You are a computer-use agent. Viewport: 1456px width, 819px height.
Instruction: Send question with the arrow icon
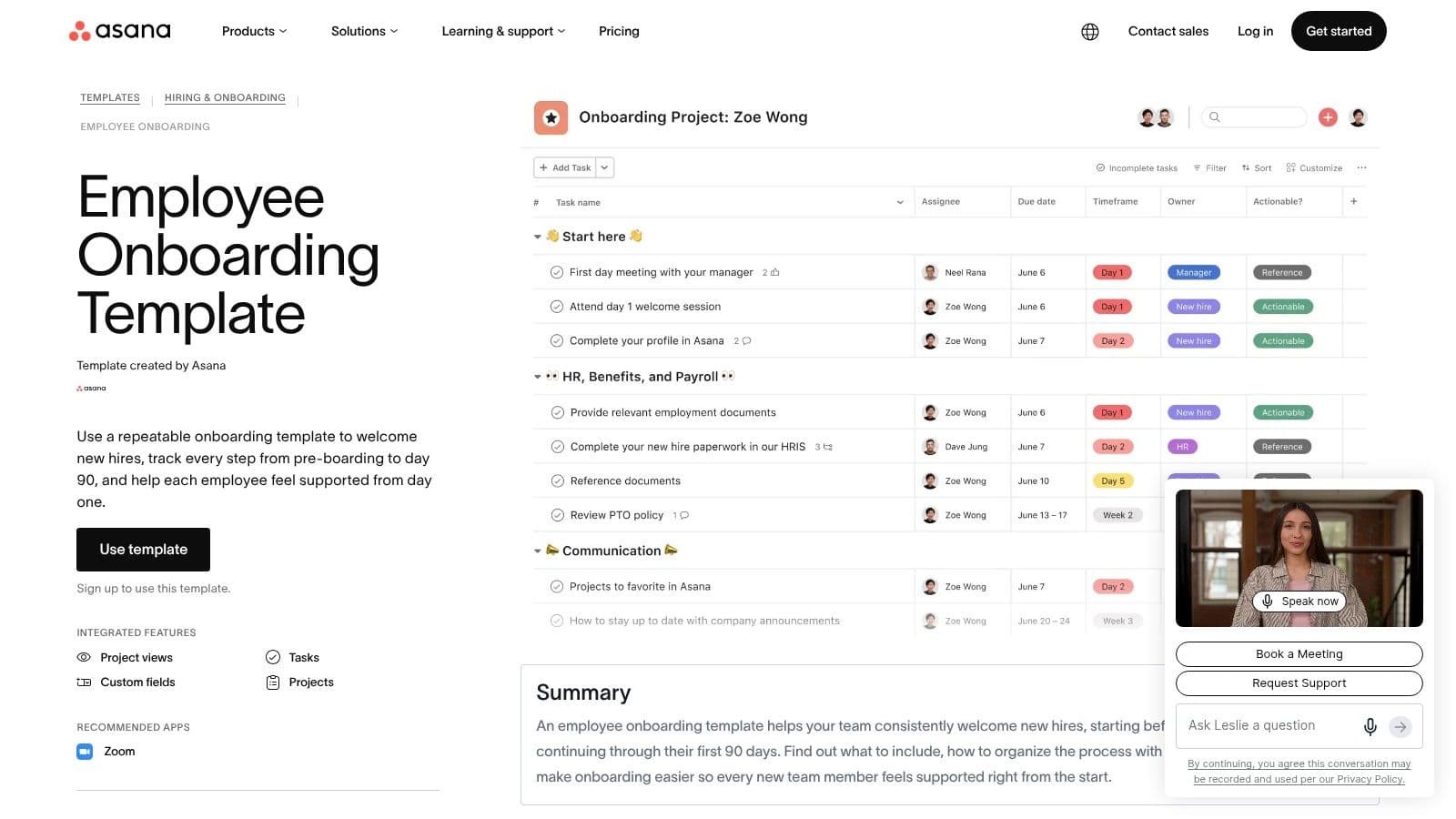[1400, 726]
